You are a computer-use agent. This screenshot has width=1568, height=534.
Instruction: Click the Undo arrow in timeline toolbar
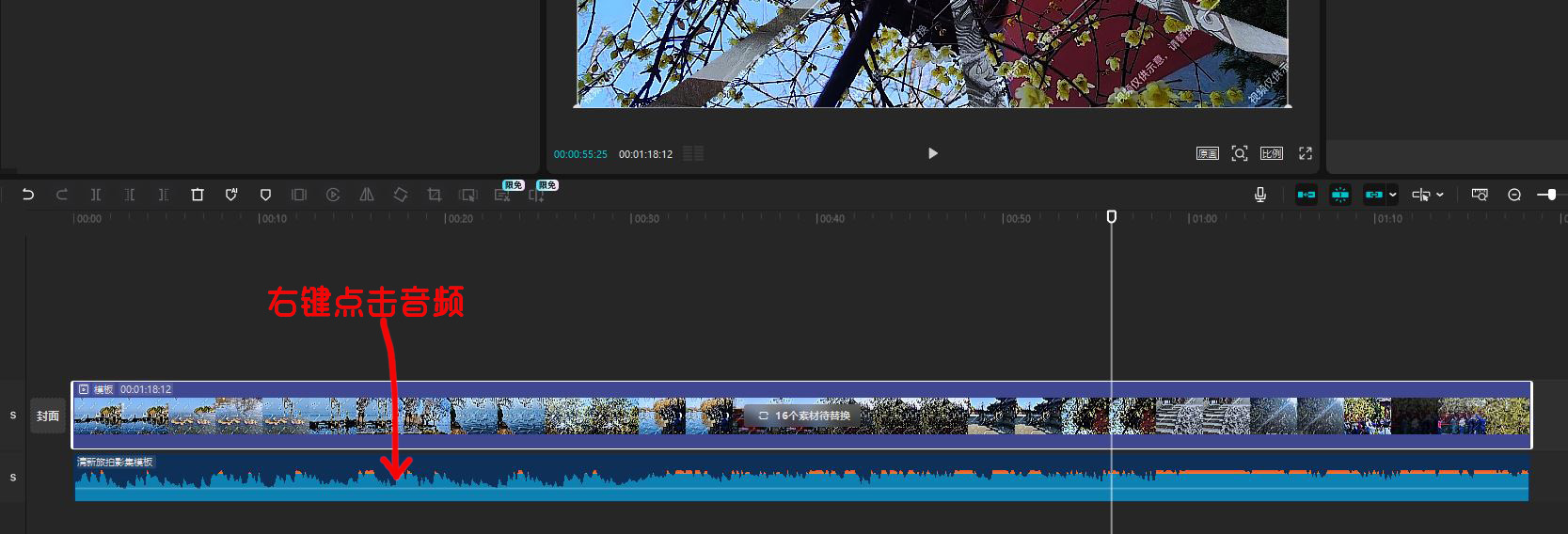pyautogui.click(x=28, y=195)
